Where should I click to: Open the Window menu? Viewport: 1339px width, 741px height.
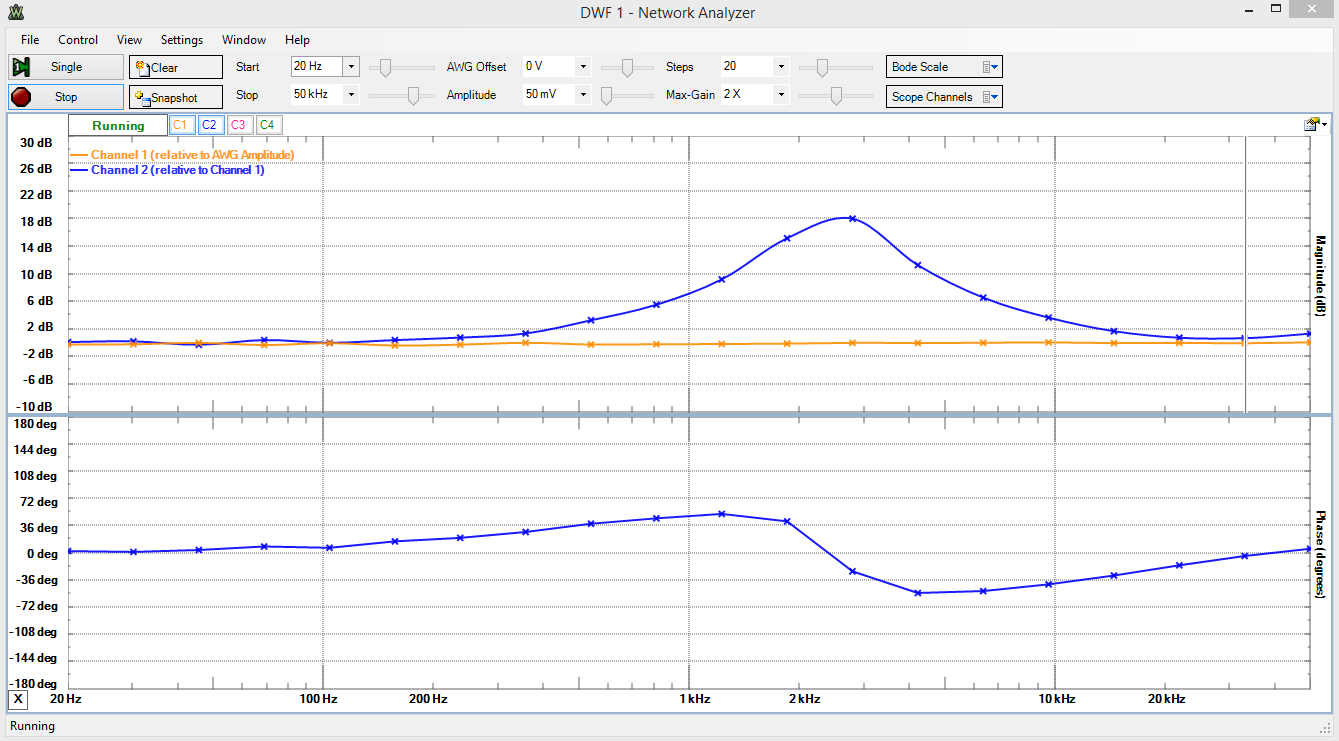tap(244, 40)
